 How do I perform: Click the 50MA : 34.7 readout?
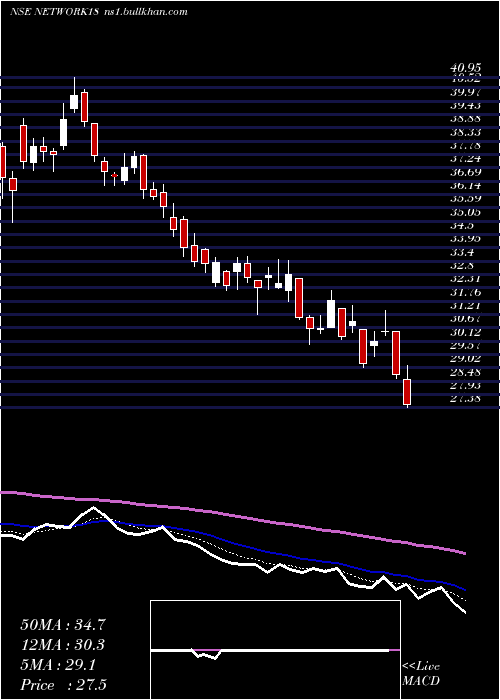pyautogui.click(x=63, y=625)
